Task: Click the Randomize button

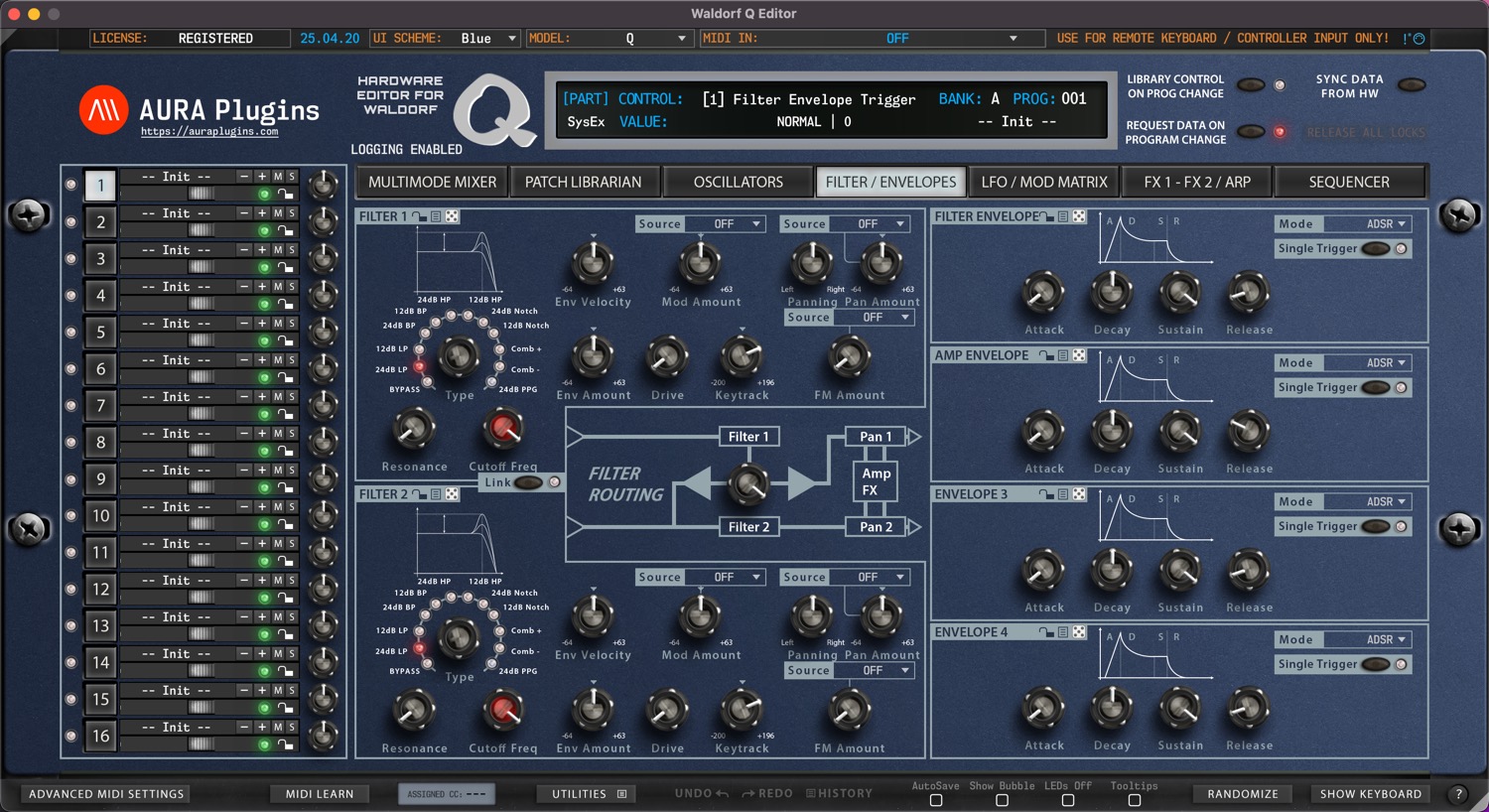Action: 1243,794
